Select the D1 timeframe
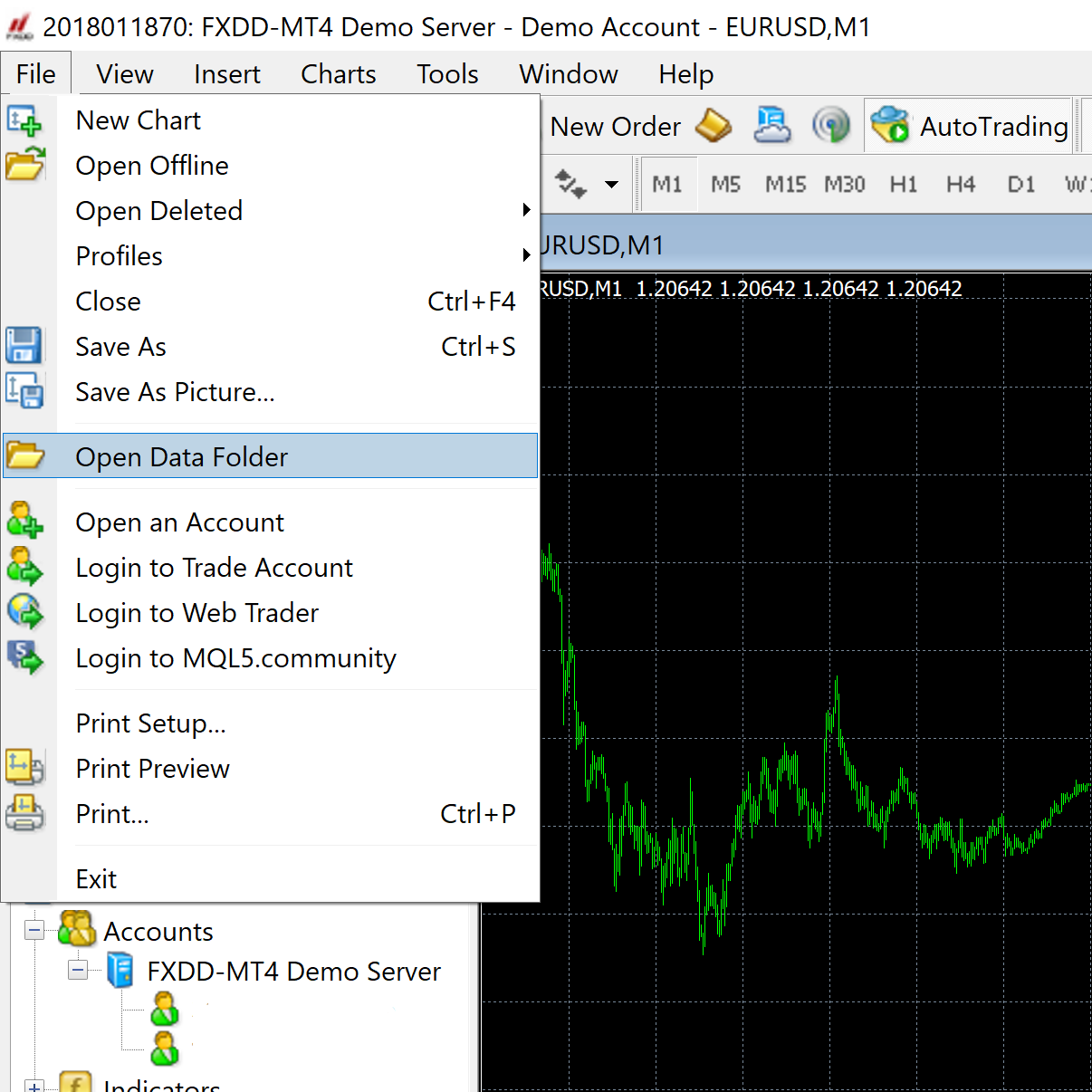This screenshot has height=1092, width=1092. pos(1020,185)
